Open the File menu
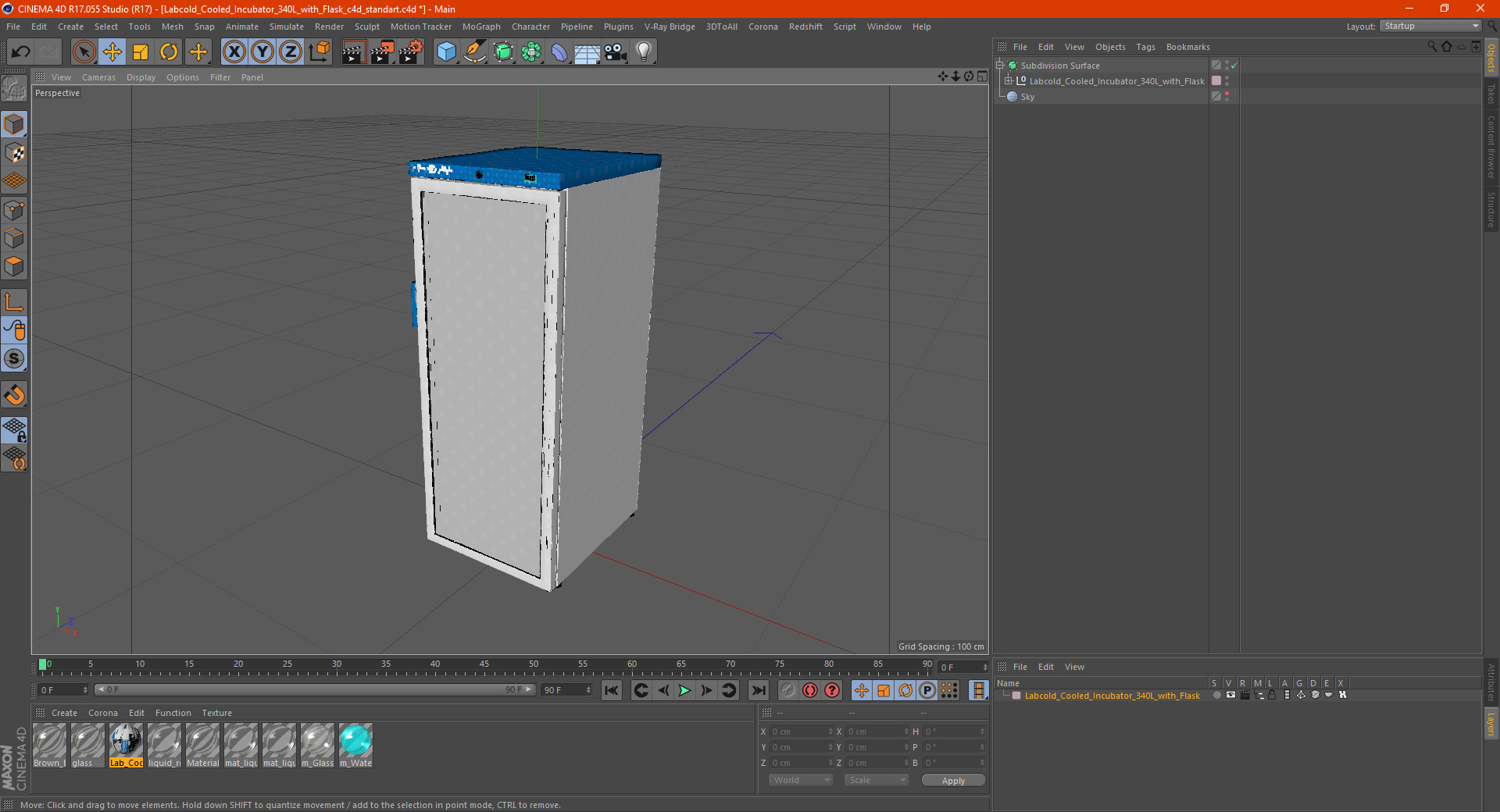This screenshot has height=812, width=1500. coord(13,27)
